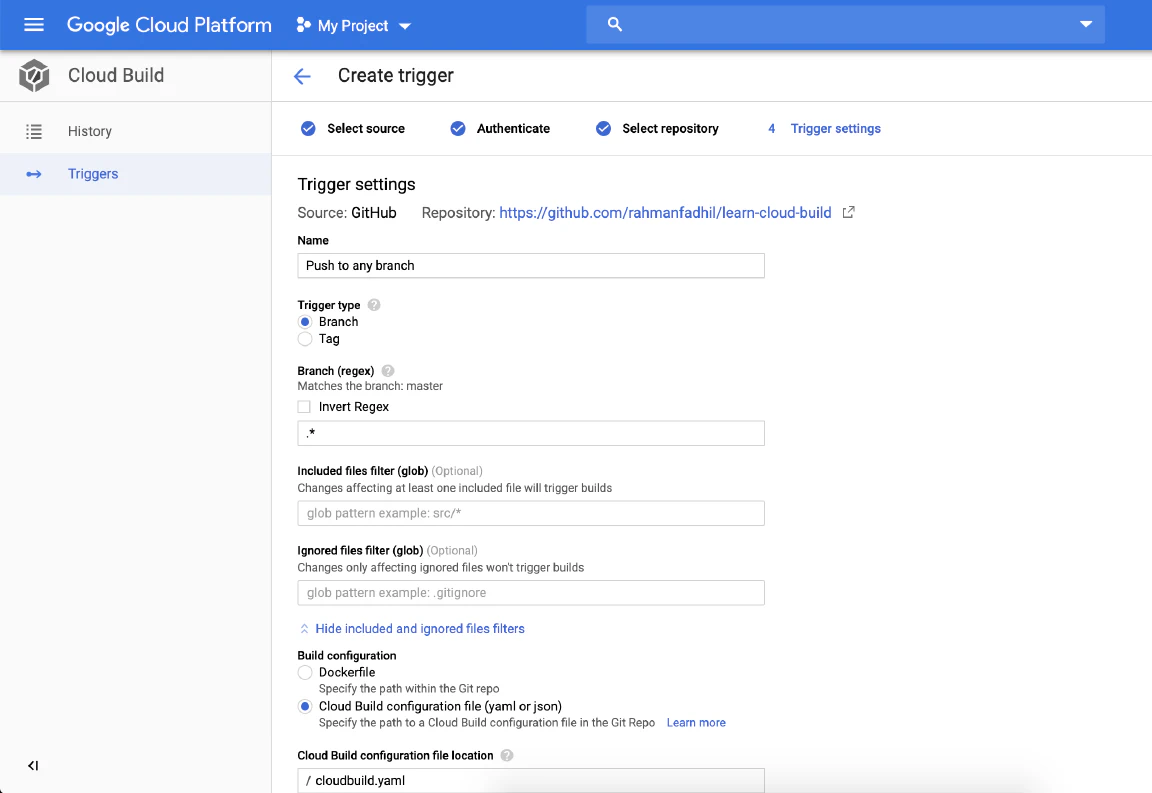The width and height of the screenshot is (1152, 793).
Task: Click the Cloud Build hexagon logo
Action: coord(34,76)
